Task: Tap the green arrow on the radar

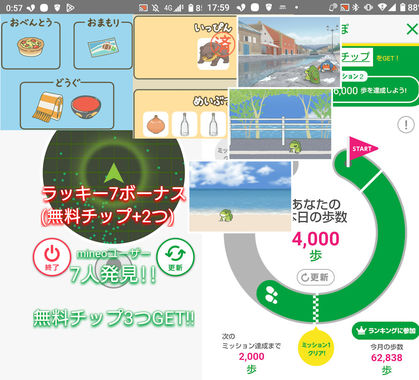Action: (x=114, y=174)
